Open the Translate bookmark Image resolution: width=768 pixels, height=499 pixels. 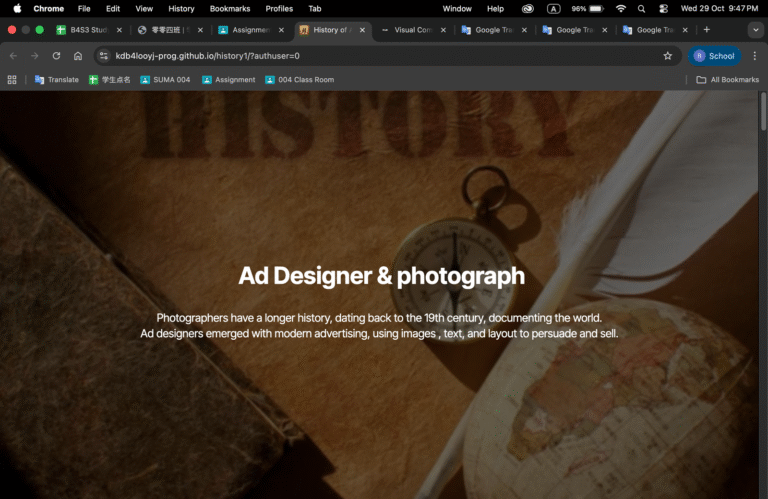[57, 79]
